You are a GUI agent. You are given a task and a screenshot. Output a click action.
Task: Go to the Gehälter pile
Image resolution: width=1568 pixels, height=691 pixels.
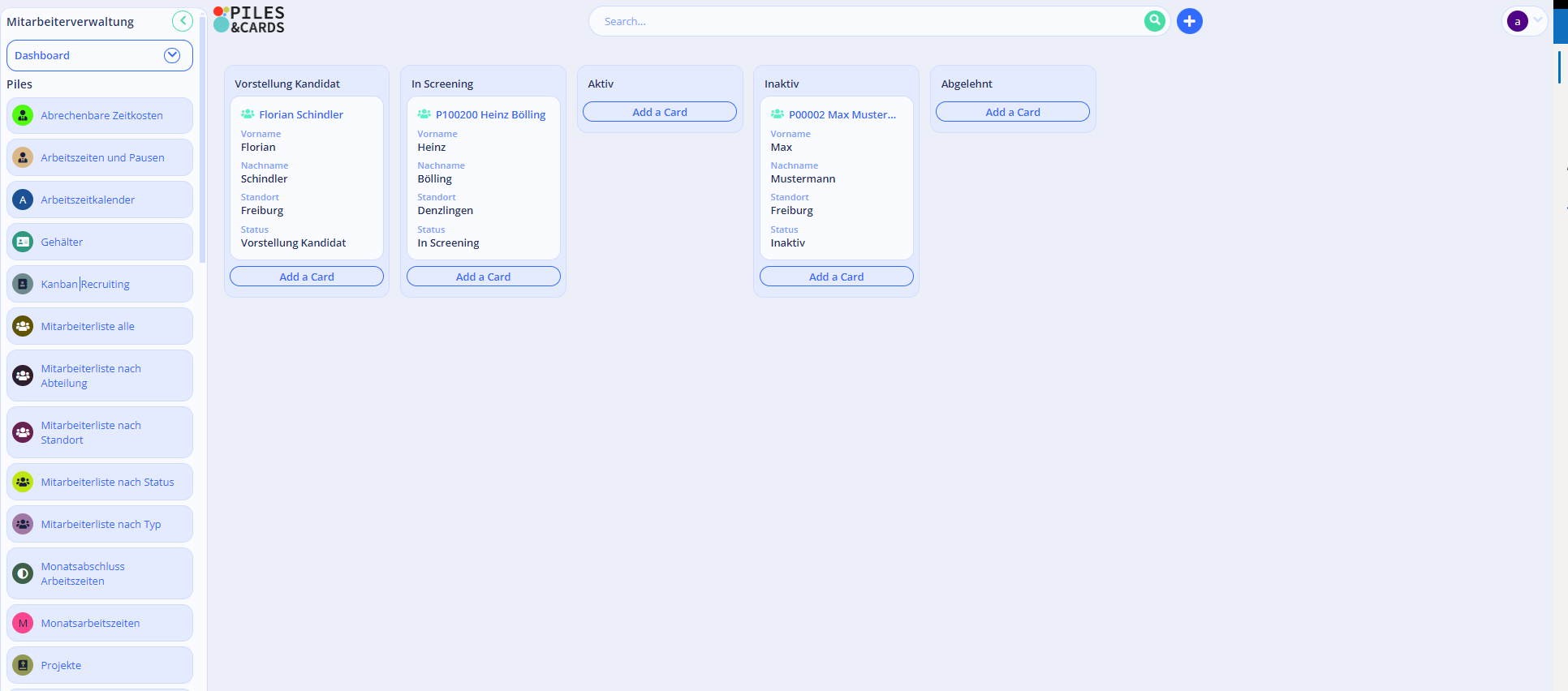click(100, 242)
